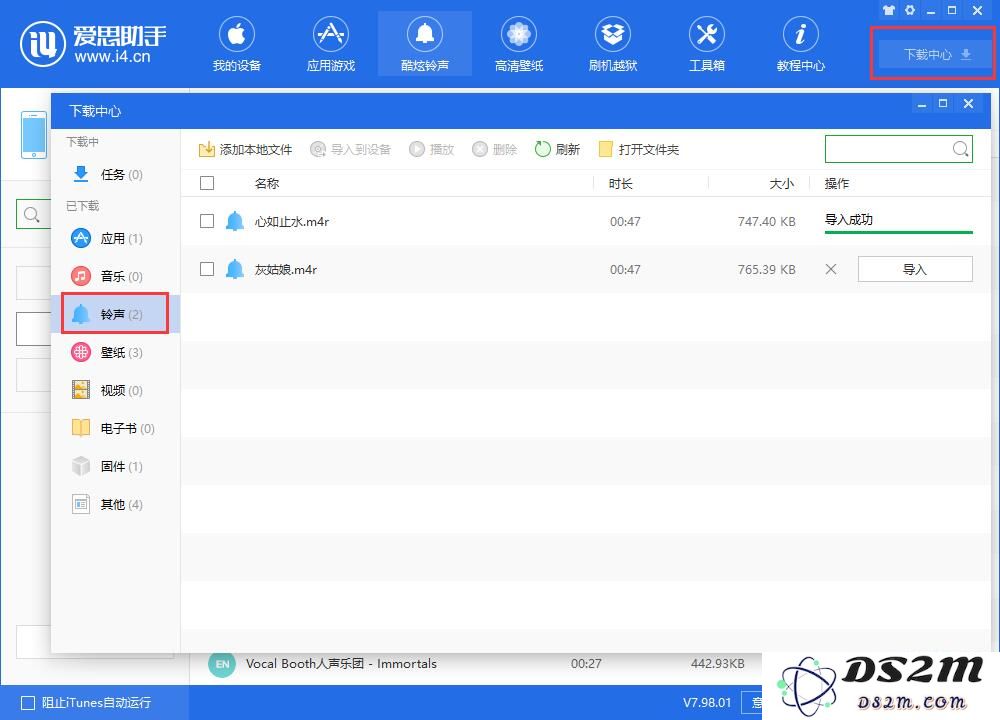Select 铃声 (2) category
The height and width of the screenshot is (720, 1000).
click(x=115, y=314)
